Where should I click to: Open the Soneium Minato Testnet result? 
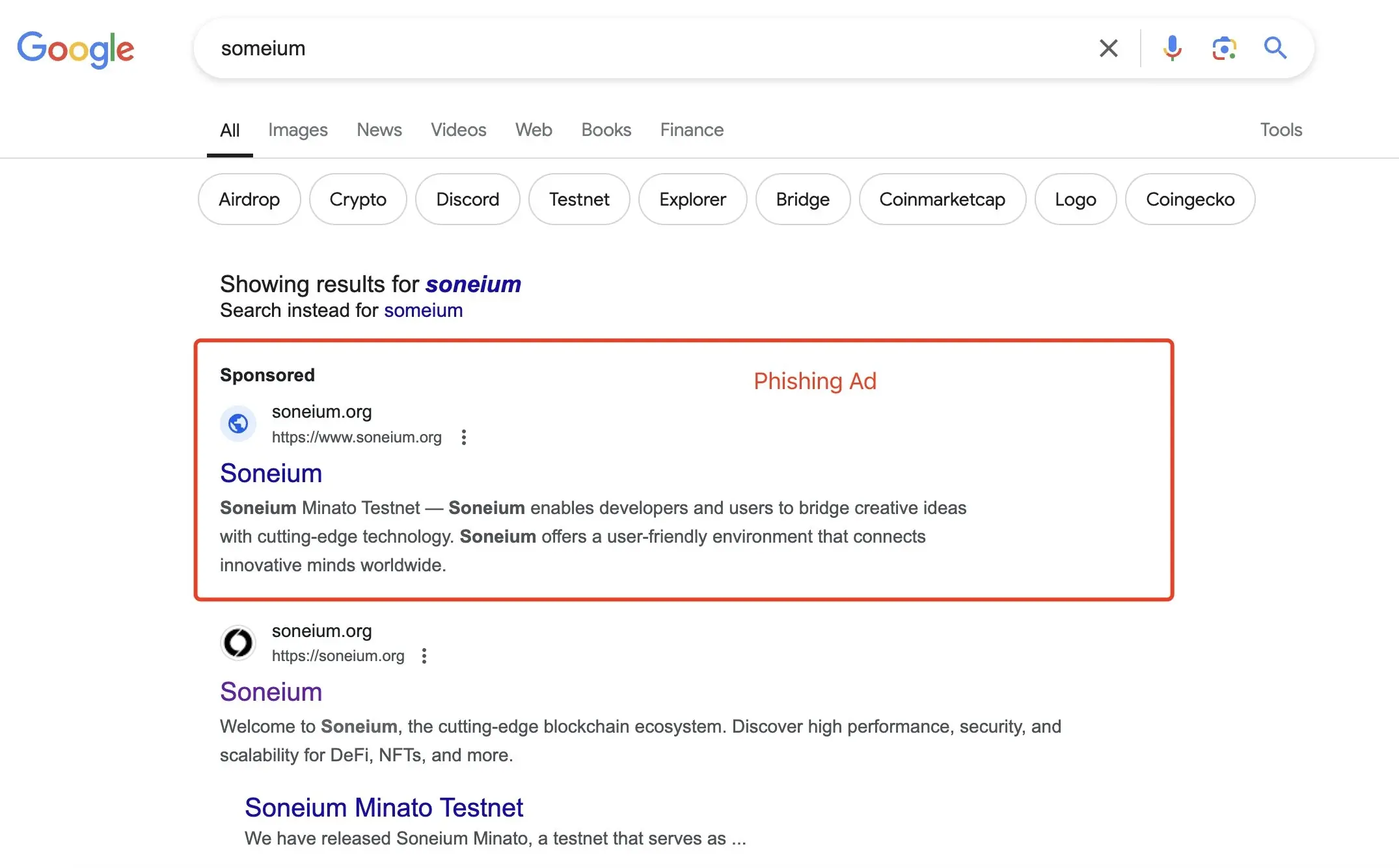[384, 807]
